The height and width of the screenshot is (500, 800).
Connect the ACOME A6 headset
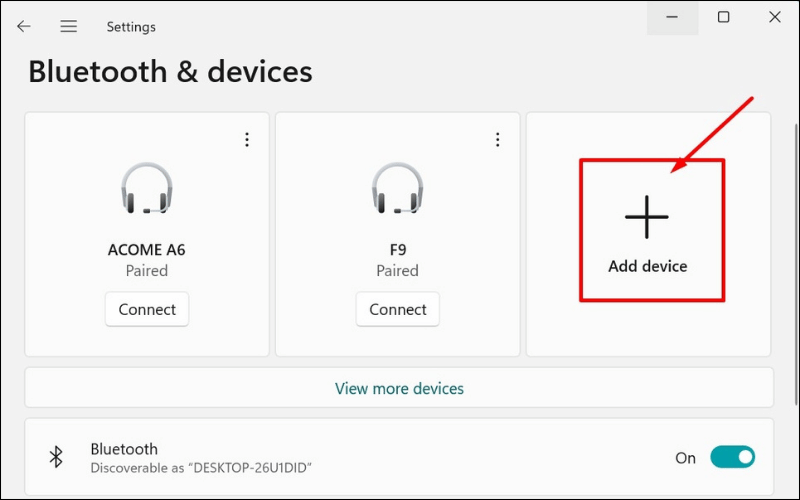pyautogui.click(x=147, y=309)
